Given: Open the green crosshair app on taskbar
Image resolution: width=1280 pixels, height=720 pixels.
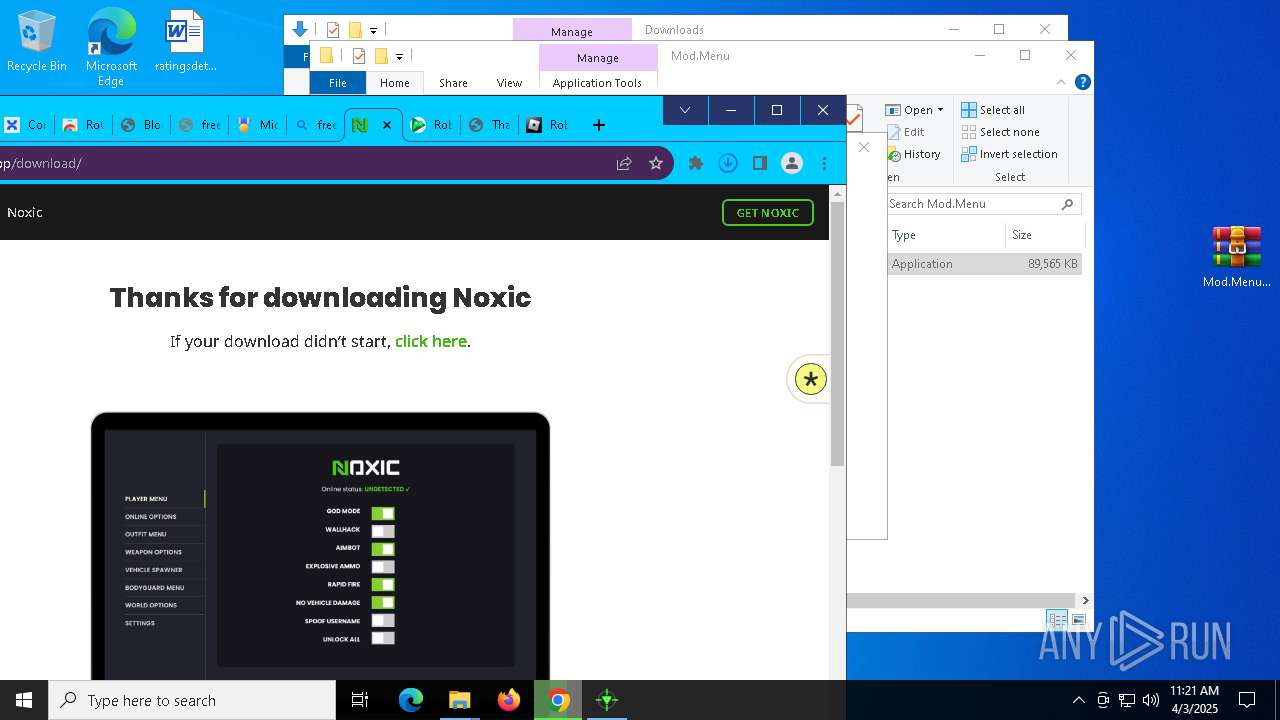Looking at the screenshot, I should [x=606, y=700].
